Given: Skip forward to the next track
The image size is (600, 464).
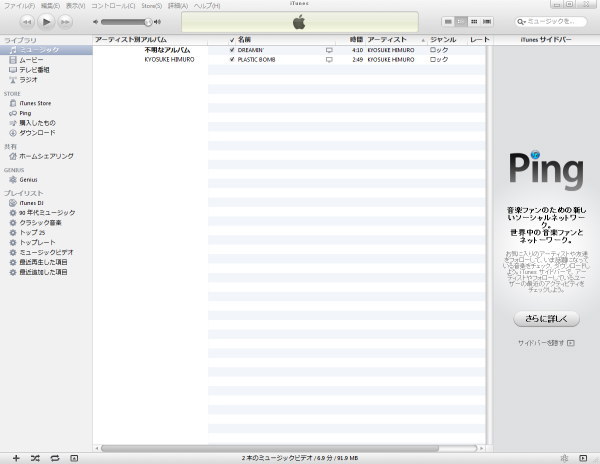Looking at the screenshot, I should click(x=65, y=22).
